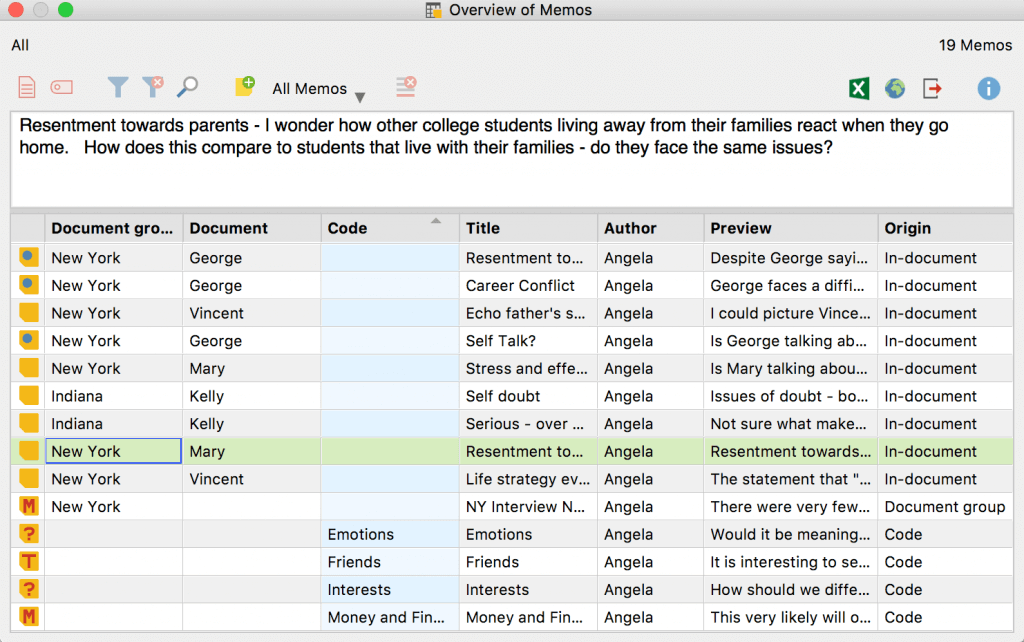Screen dimensions: 1024x642
Task: Click the Title column header
Action: point(528,228)
